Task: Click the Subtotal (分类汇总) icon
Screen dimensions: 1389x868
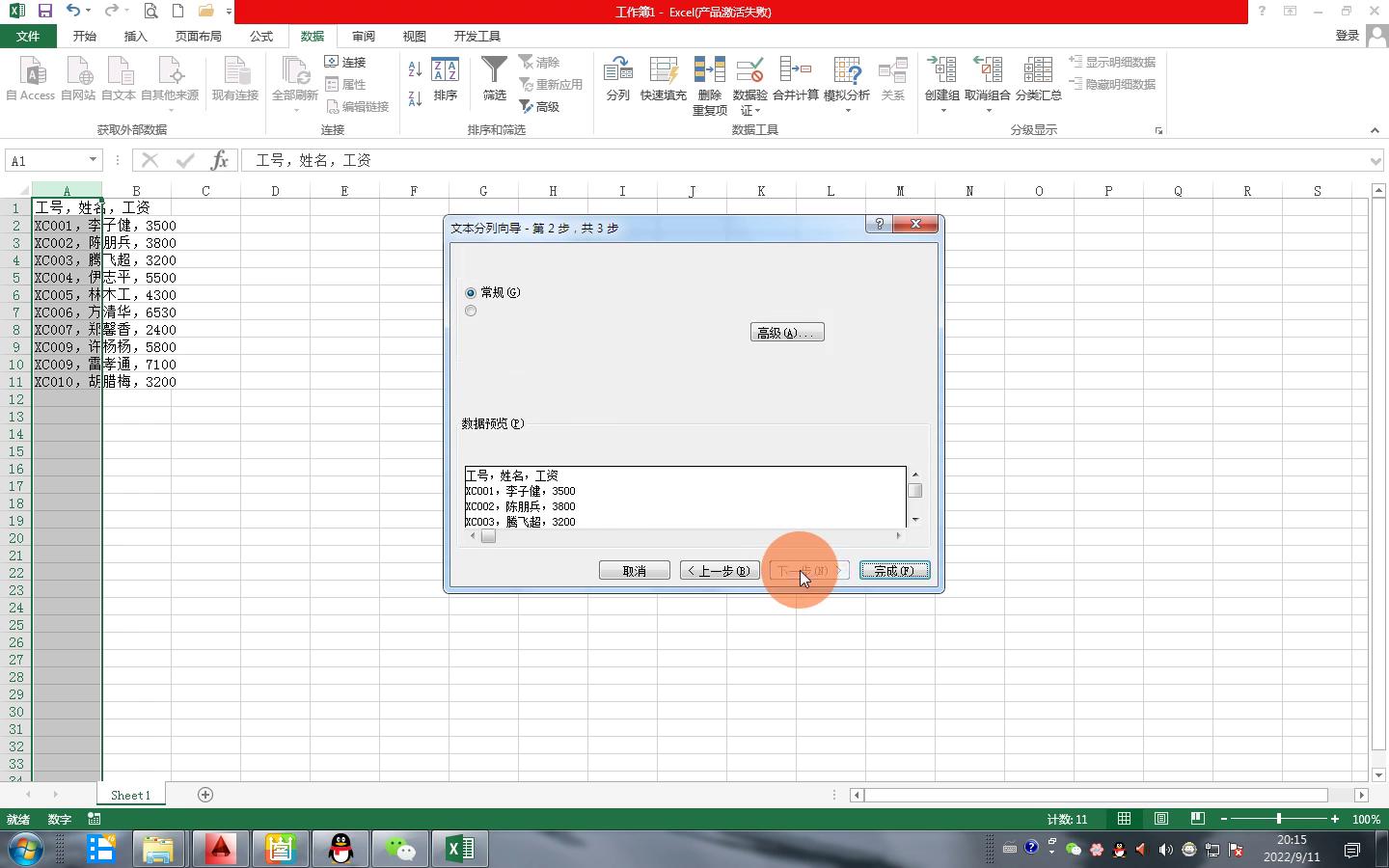Action: (1038, 71)
